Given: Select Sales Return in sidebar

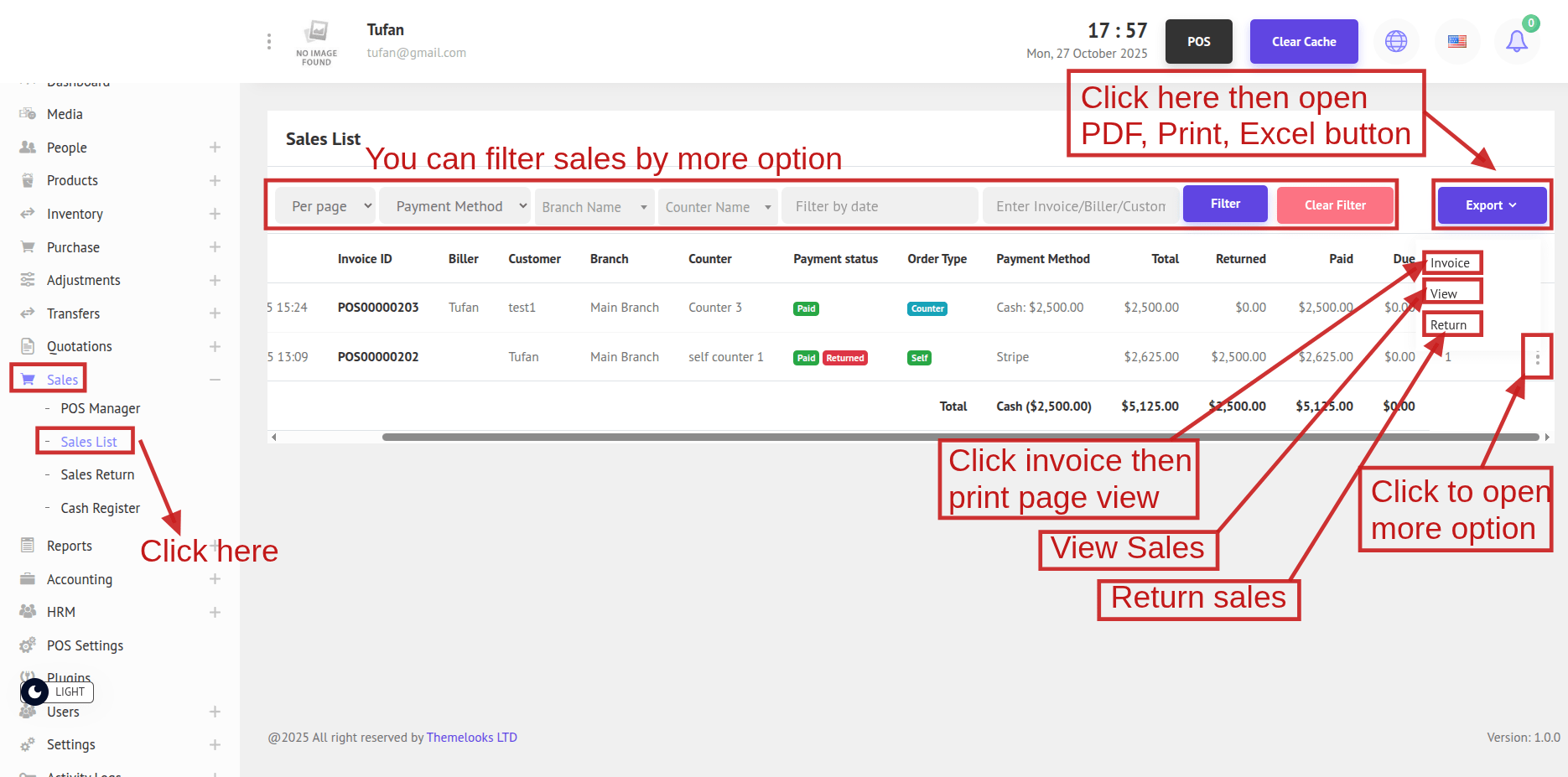Looking at the screenshot, I should 97,474.
